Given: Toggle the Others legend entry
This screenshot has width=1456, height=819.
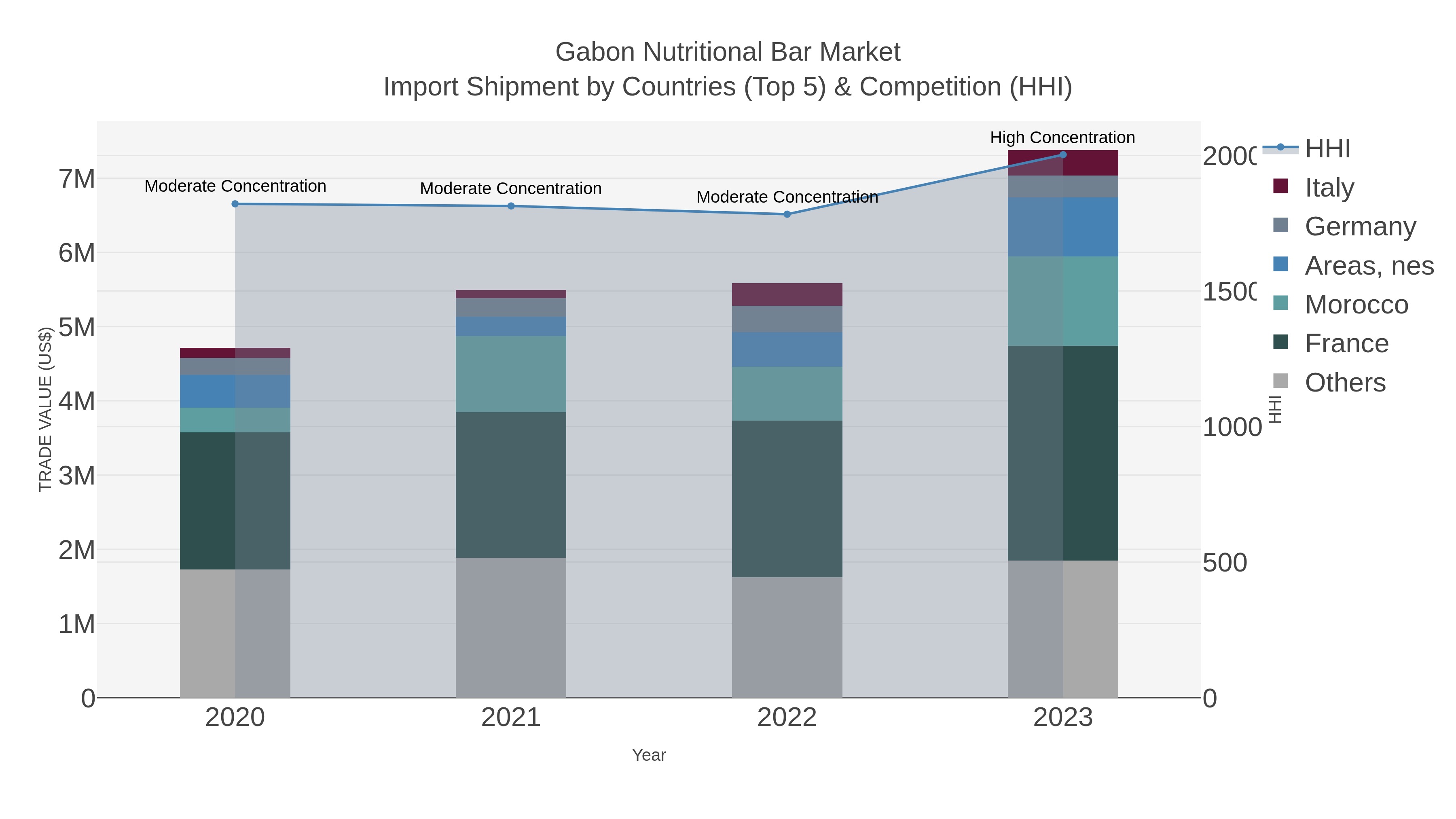Looking at the screenshot, I should (x=1329, y=382).
